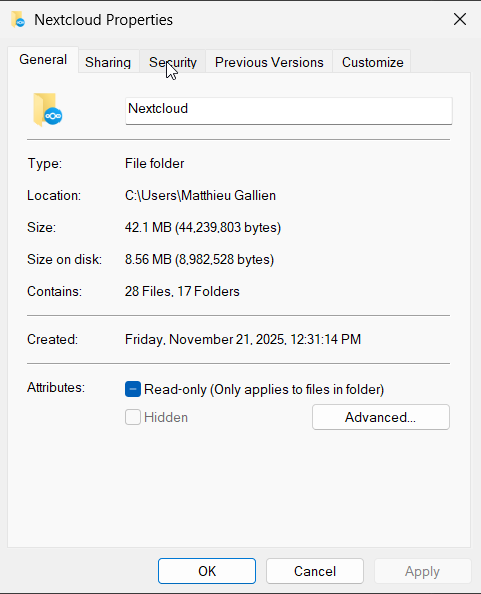Dismiss the dialog with Cancel
Viewport: 481px width, 594px height.
click(x=315, y=571)
